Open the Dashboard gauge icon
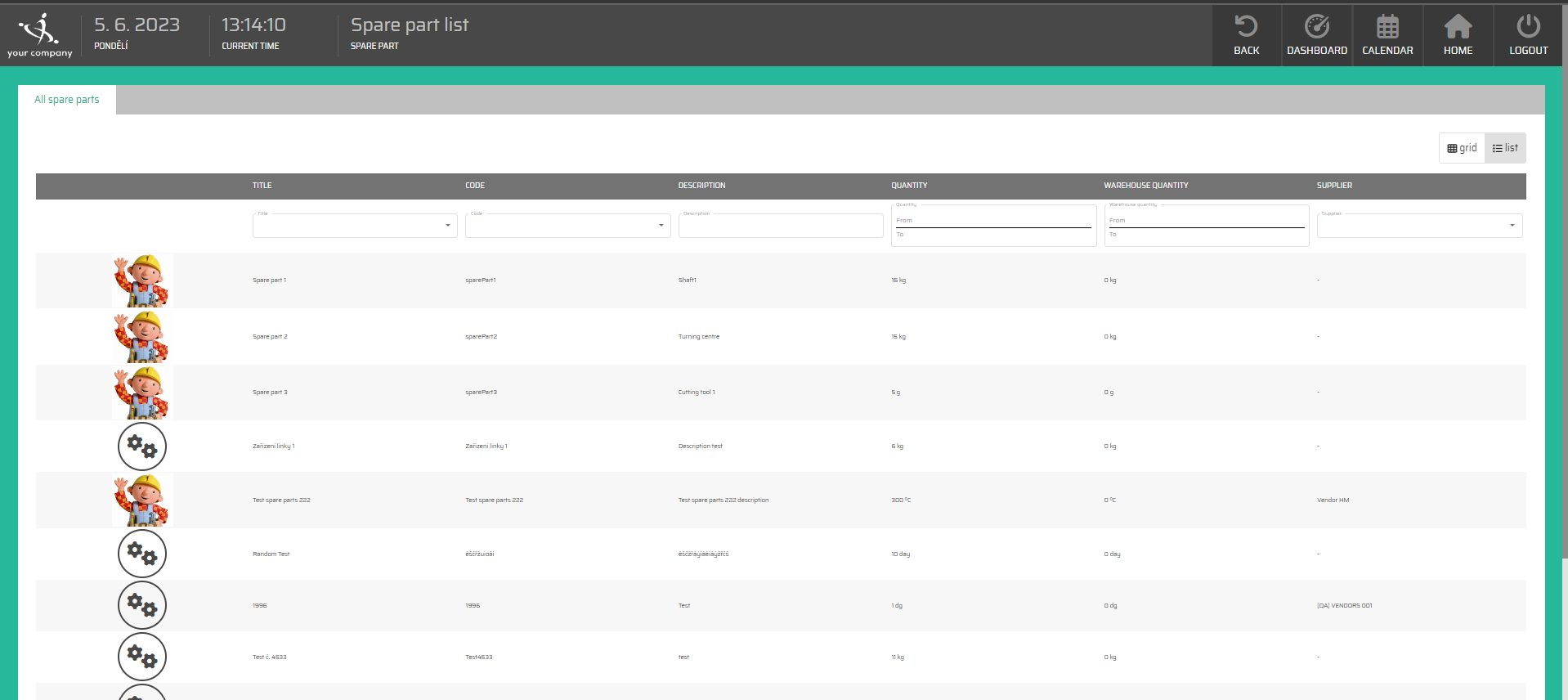This screenshot has height=700, width=1568. pyautogui.click(x=1316, y=27)
